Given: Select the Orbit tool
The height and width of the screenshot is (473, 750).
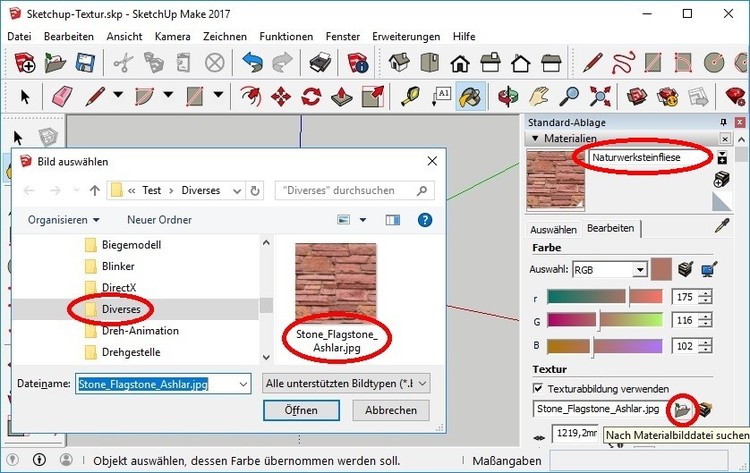Looking at the screenshot, I should pos(508,97).
